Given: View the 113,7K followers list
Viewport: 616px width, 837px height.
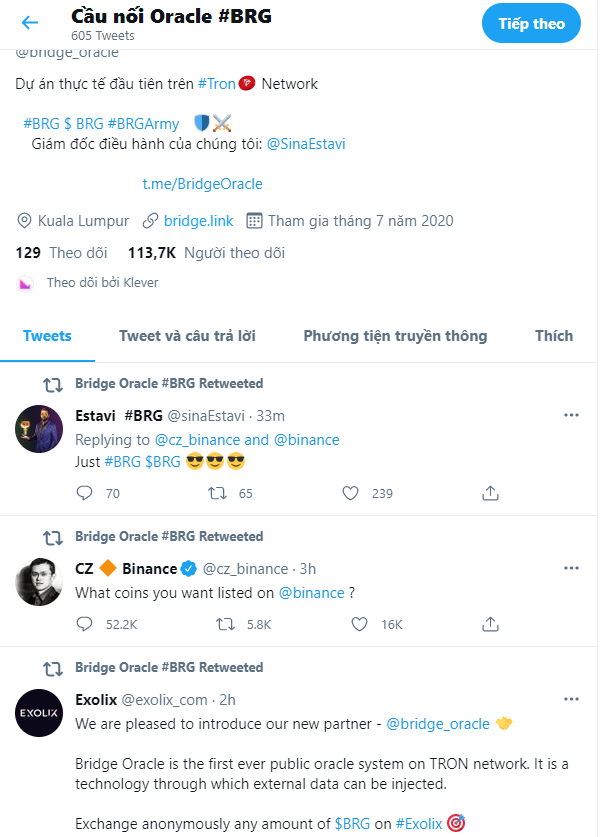Looking at the screenshot, I should coord(206,253).
